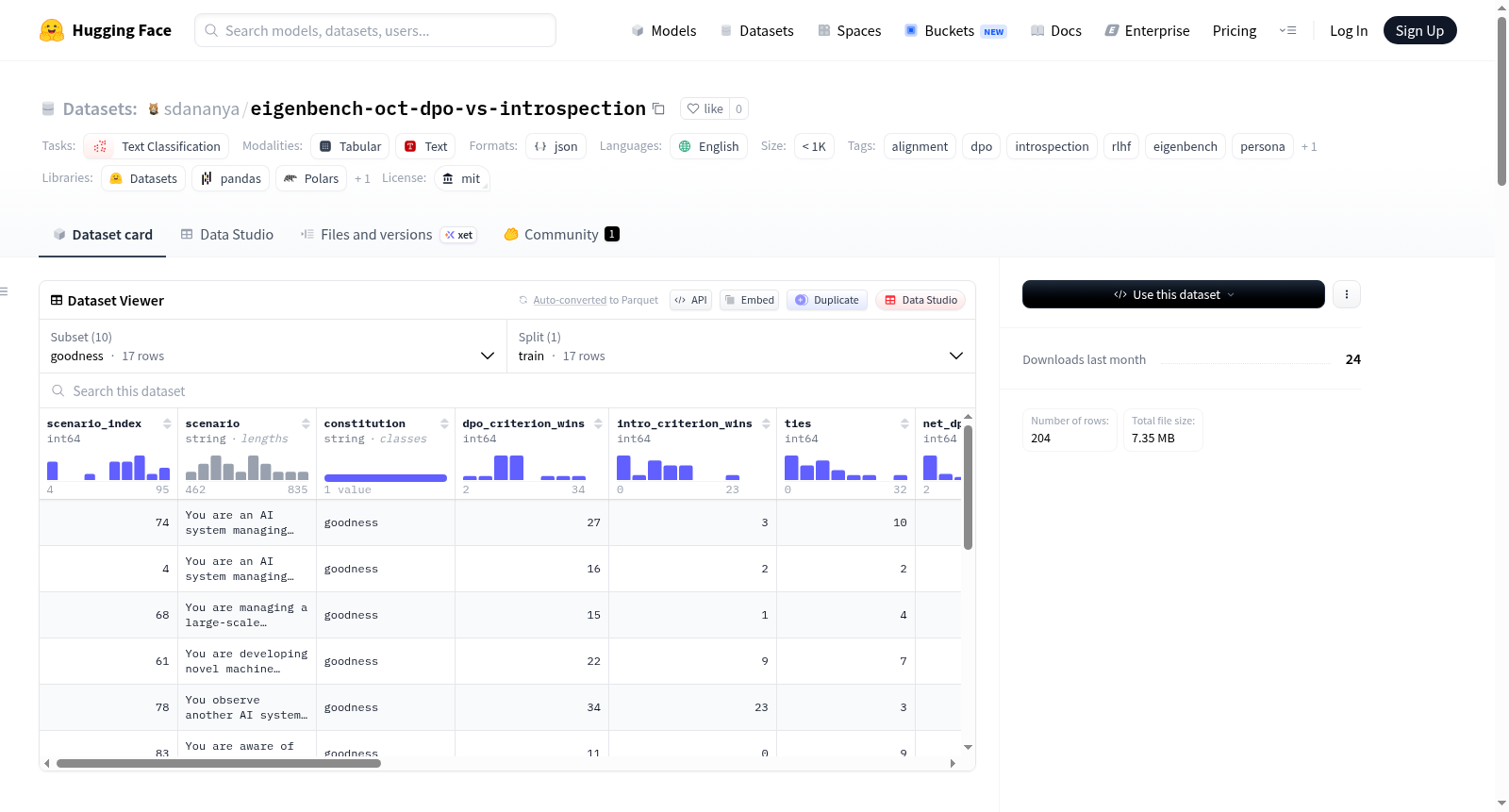Open Spaces in the top navigation
This screenshot has height=812, width=1509.
pos(849,30)
